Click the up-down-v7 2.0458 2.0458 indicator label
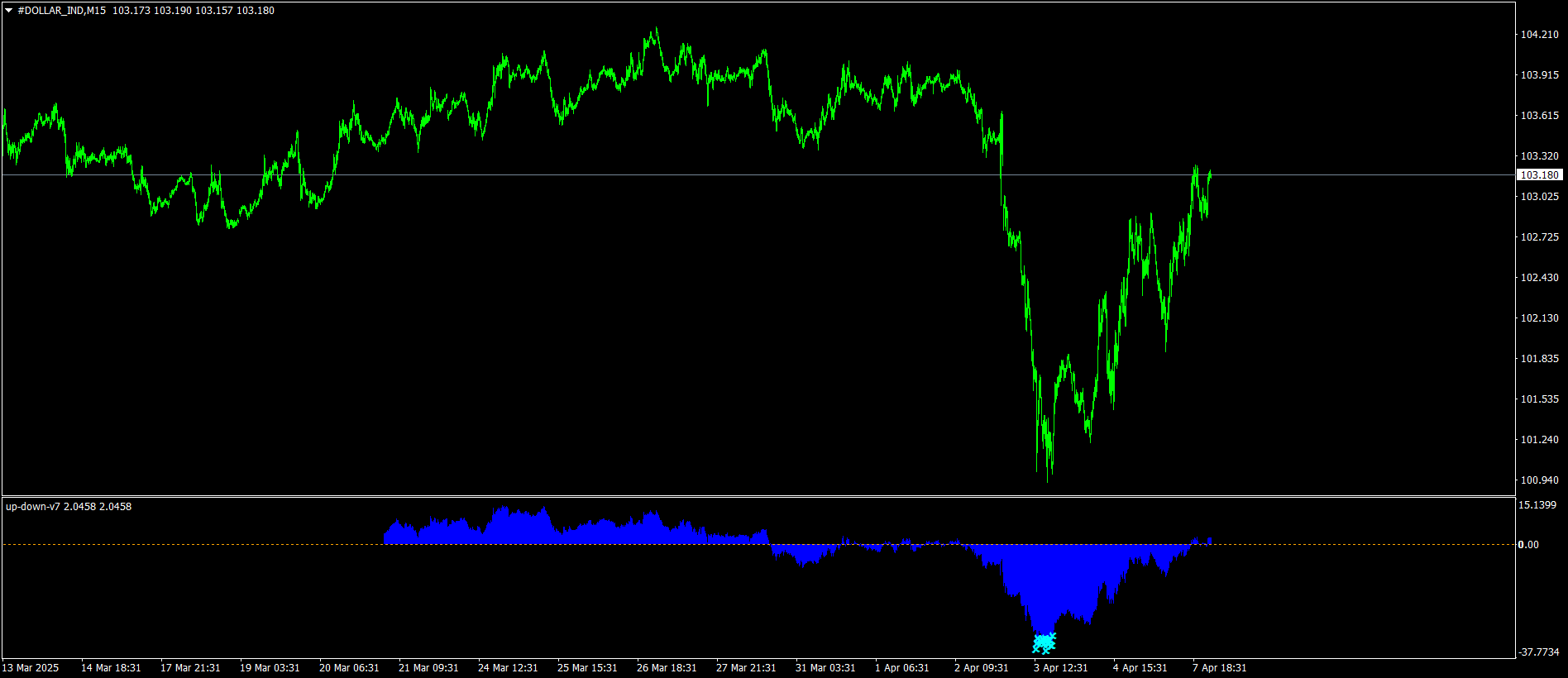Viewport: 1568px width, 678px height. [x=69, y=507]
